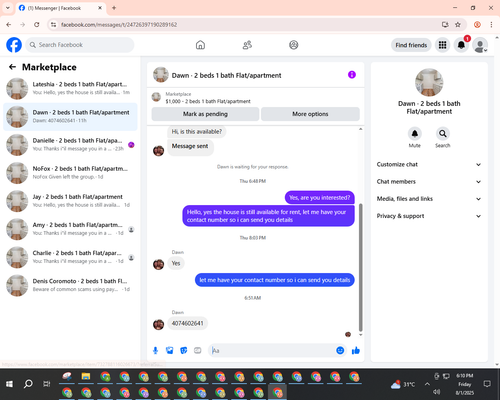The height and width of the screenshot is (400, 500).
Task: Click the voice clip microphone icon
Action: pyautogui.click(x=155, y=350)
